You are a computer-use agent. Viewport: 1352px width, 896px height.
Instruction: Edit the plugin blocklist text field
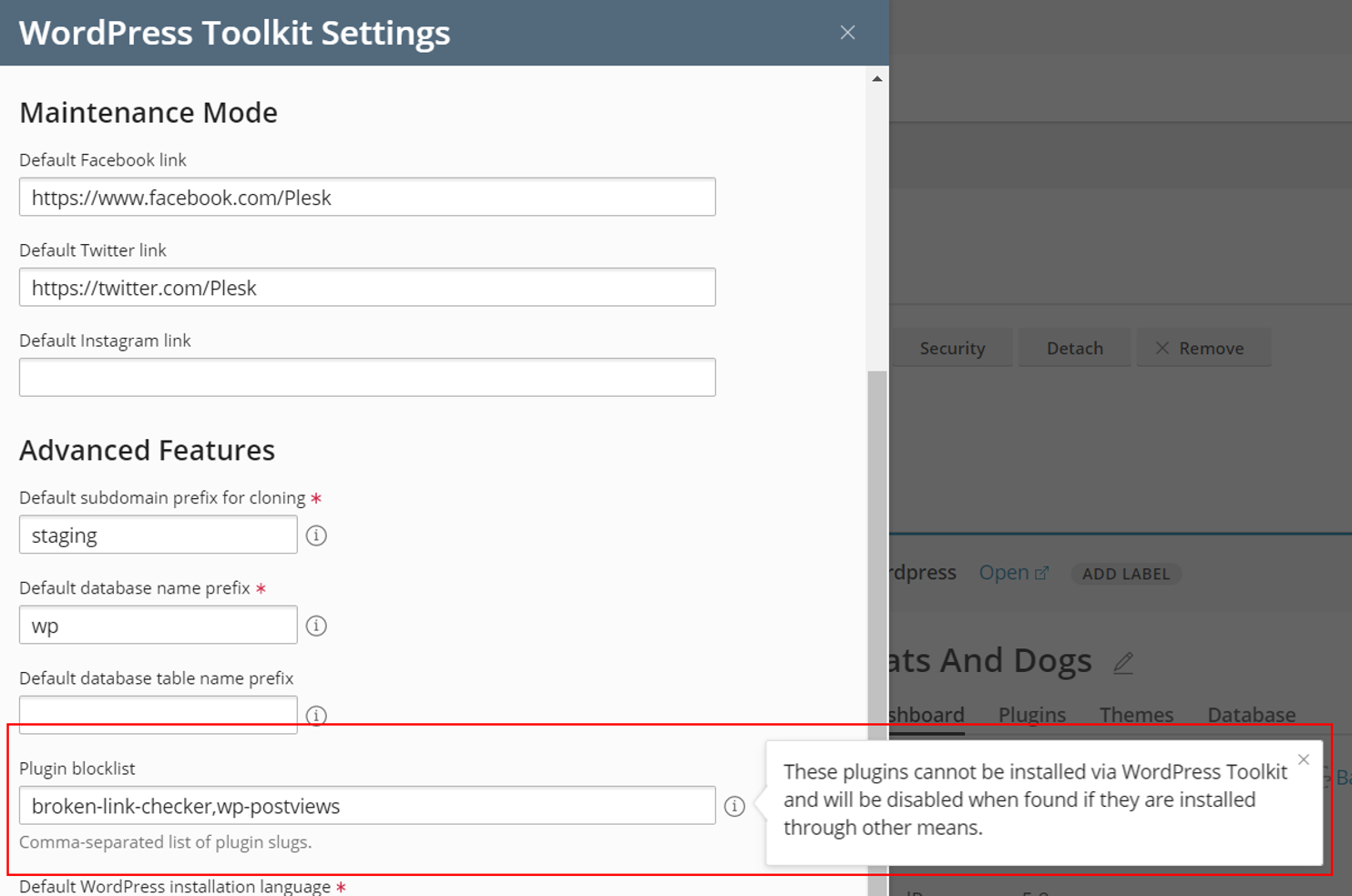[x=367, y=806]
